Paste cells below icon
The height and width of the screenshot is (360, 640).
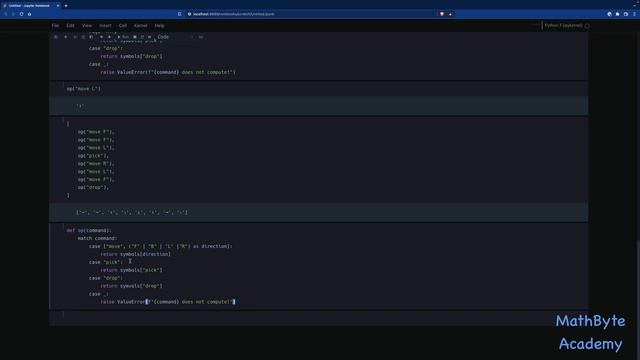click(91, 37)
